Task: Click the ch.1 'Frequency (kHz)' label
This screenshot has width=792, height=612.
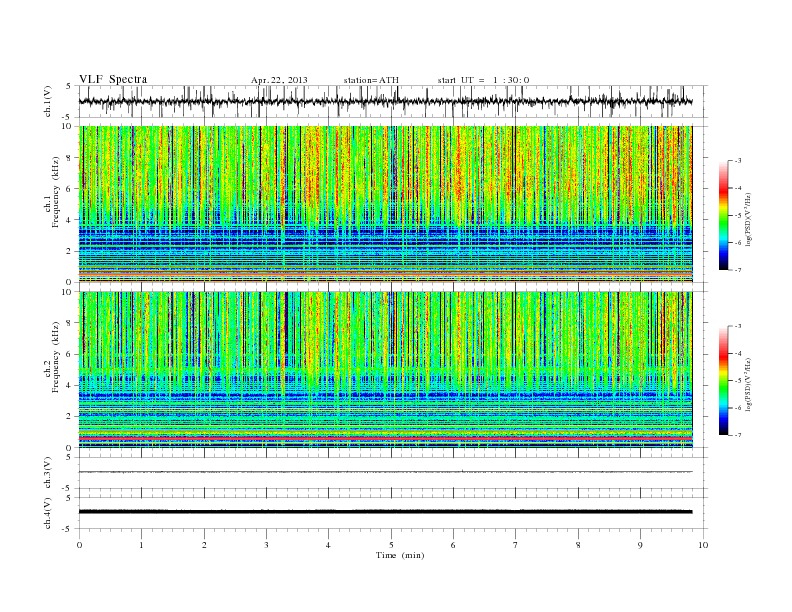Action: (x=56, y=192)
